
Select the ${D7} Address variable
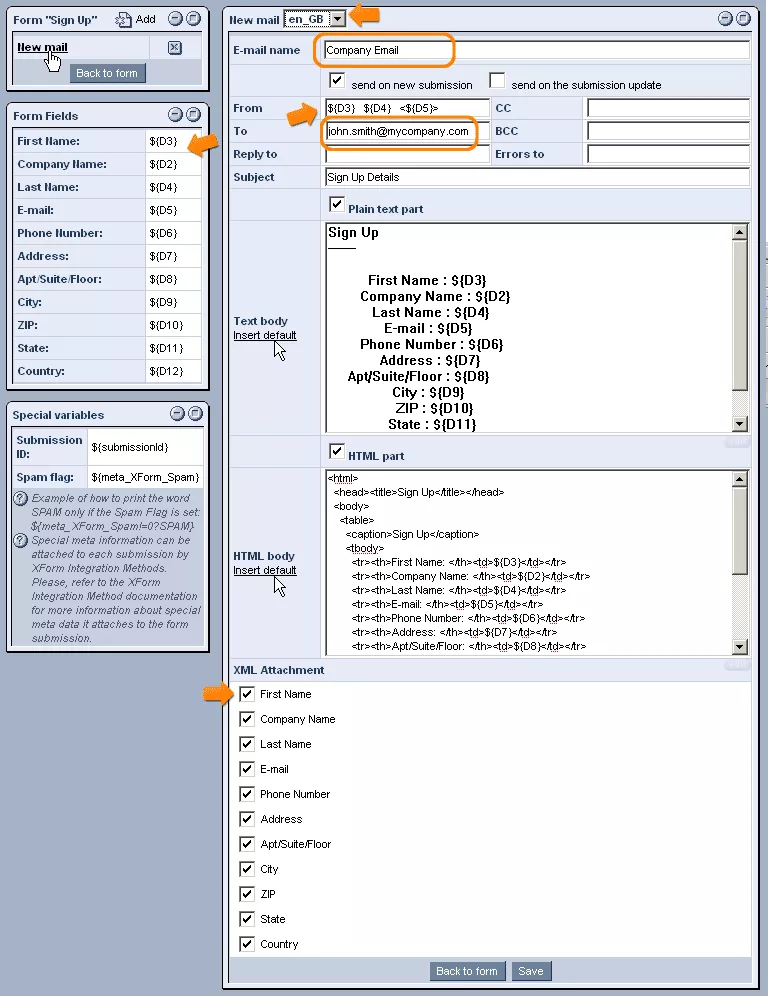(x=163, y=256)
